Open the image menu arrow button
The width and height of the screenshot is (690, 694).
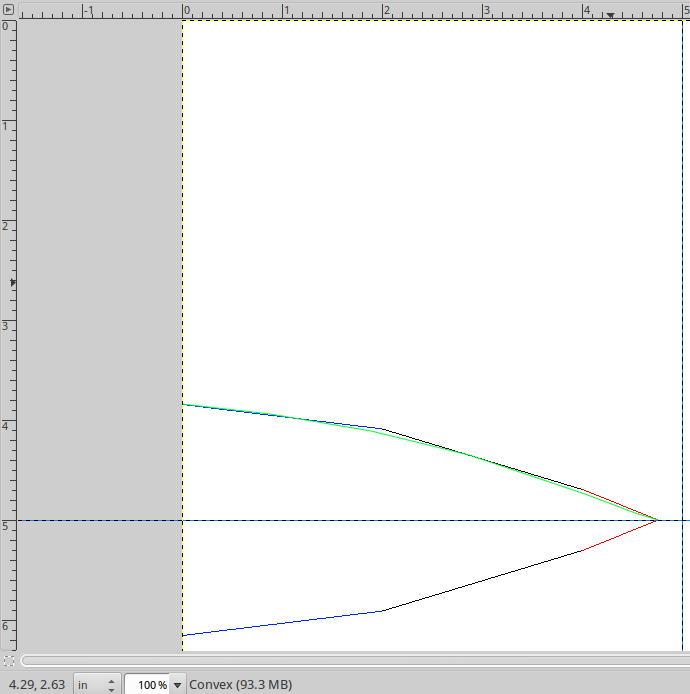(8, 10)
